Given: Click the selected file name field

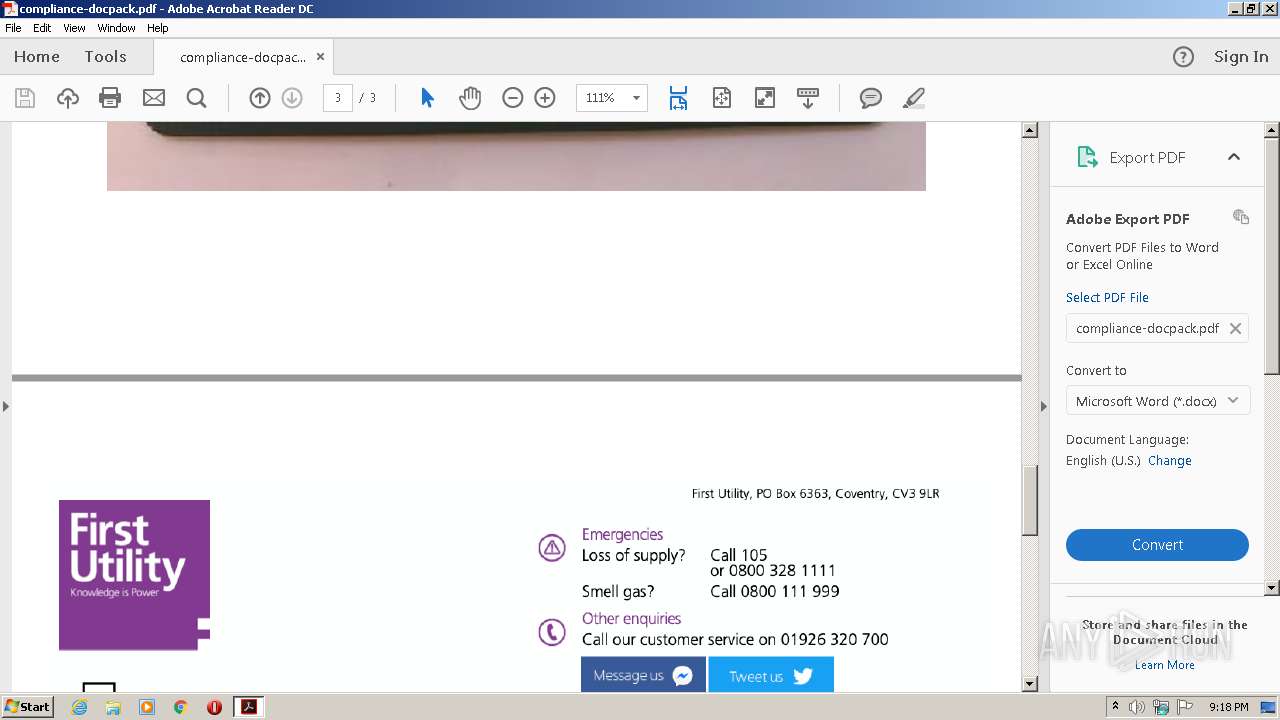Looking at the screenshot, I should (x=1157, y=328).
